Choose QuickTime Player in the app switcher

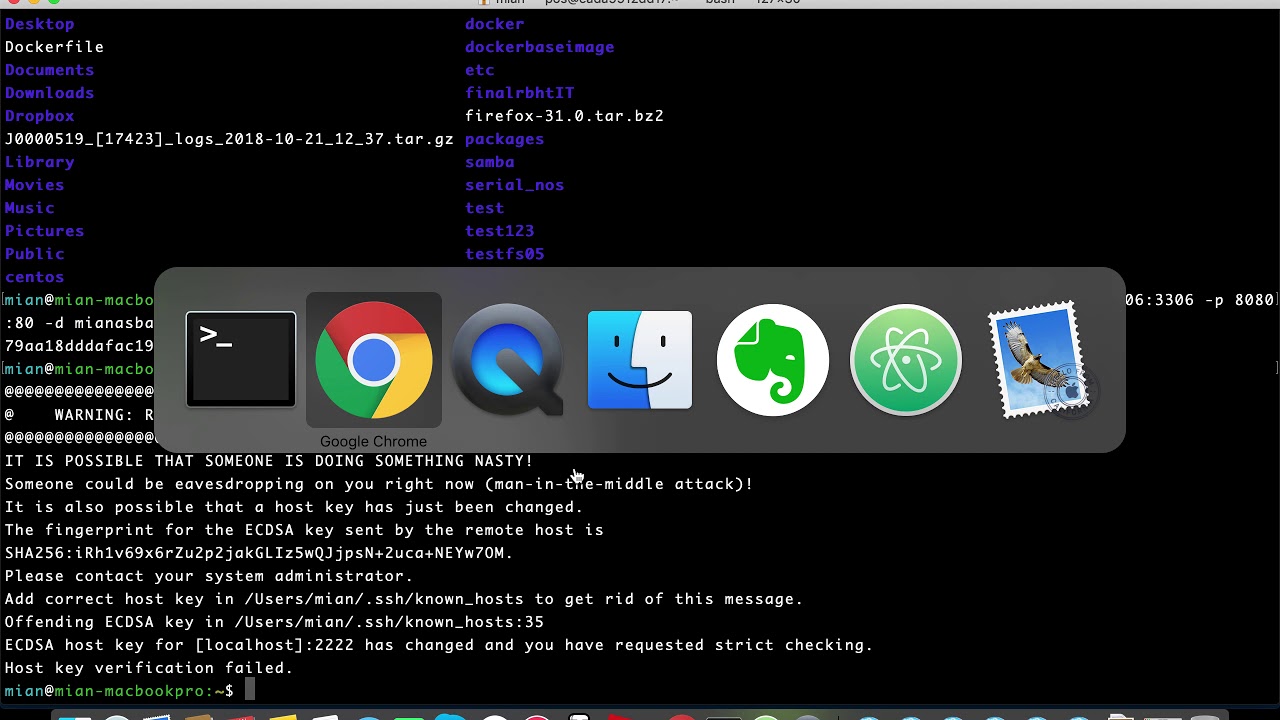(x=507, y=360)
